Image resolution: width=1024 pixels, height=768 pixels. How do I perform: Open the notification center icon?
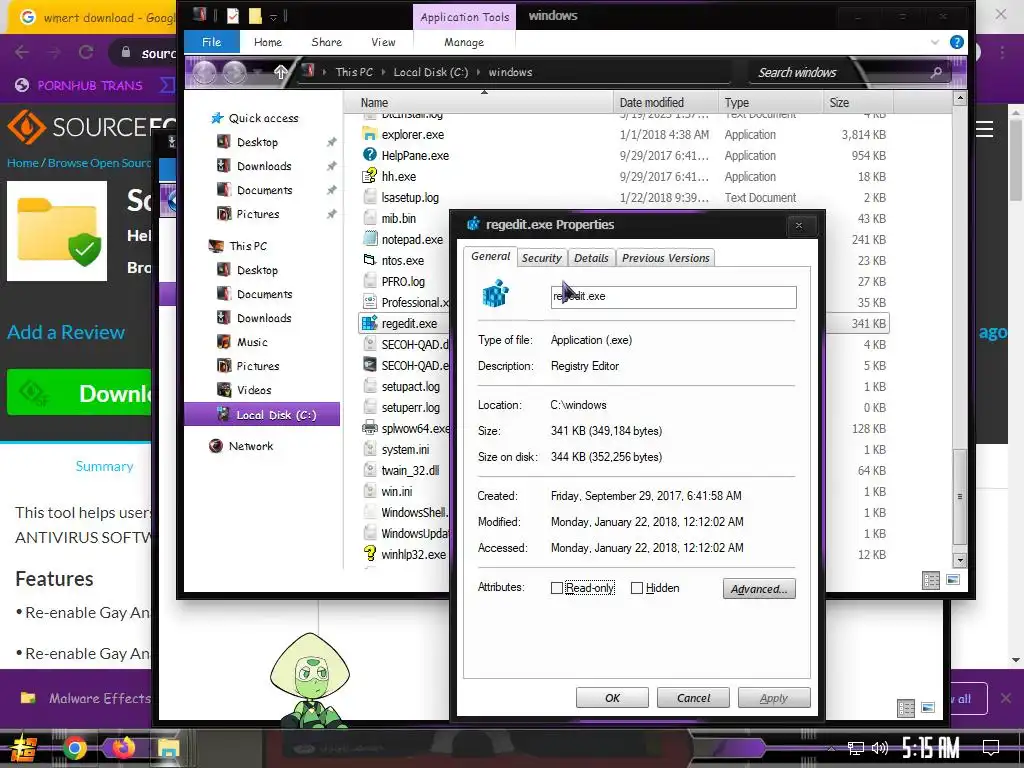click(991, 748)
